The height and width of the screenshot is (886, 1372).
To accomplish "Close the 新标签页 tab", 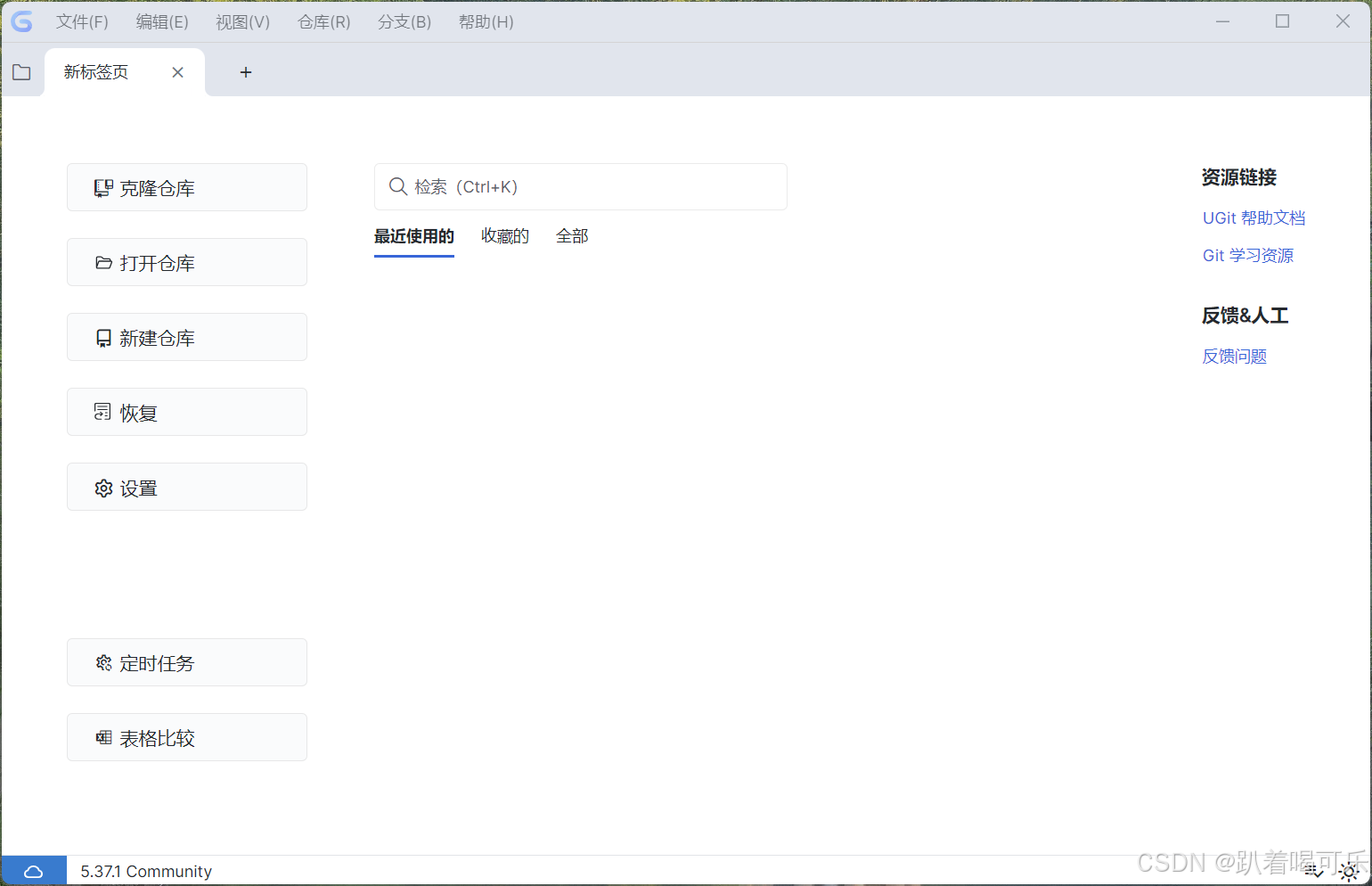I will point(178,72).
